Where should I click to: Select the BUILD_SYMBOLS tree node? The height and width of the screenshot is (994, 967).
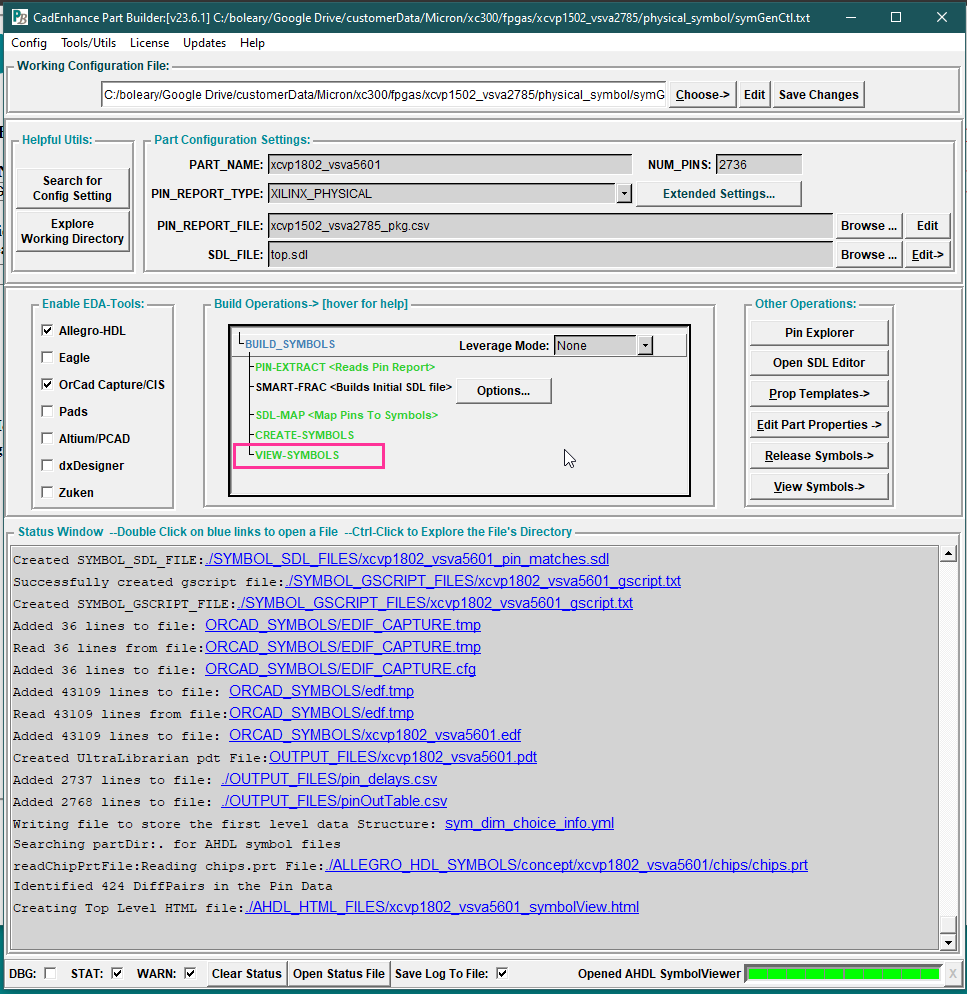coord(290,344)
